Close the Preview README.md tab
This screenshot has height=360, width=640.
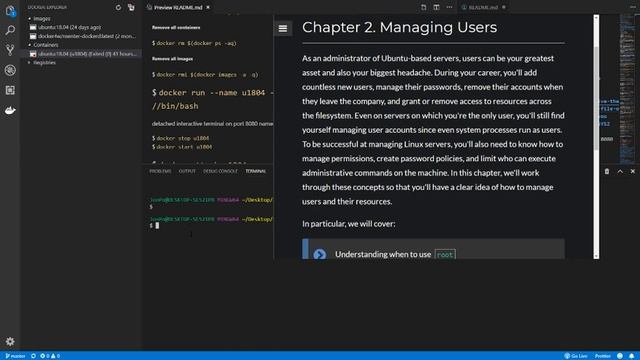coord(208,7)
